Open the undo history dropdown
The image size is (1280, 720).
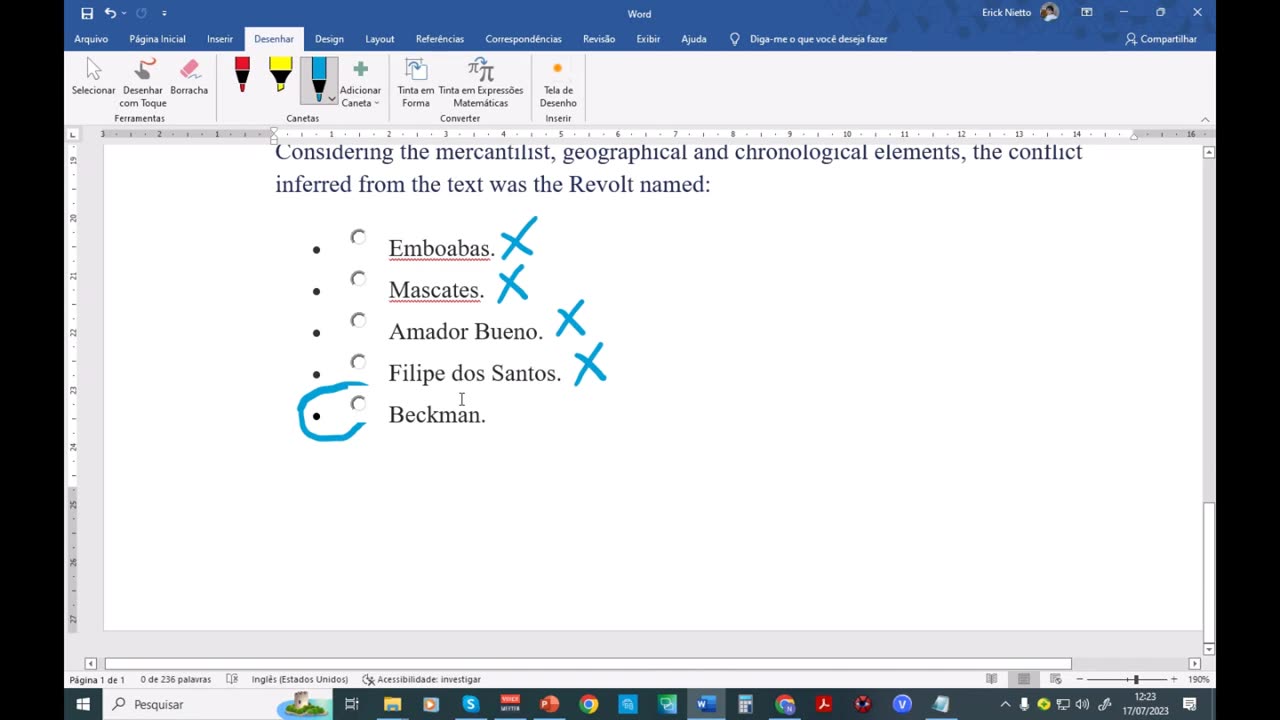pyautogui.click(x=124, y=14)
